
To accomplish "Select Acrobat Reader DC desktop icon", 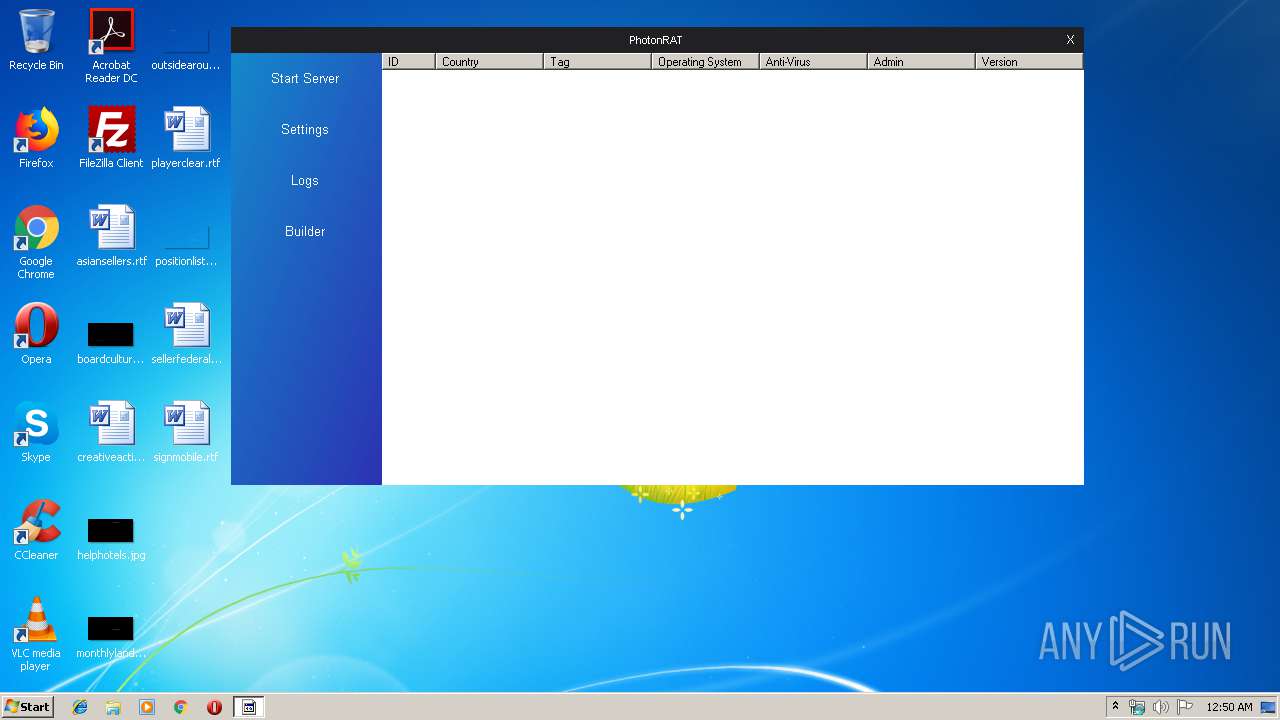I will (111, 46).
